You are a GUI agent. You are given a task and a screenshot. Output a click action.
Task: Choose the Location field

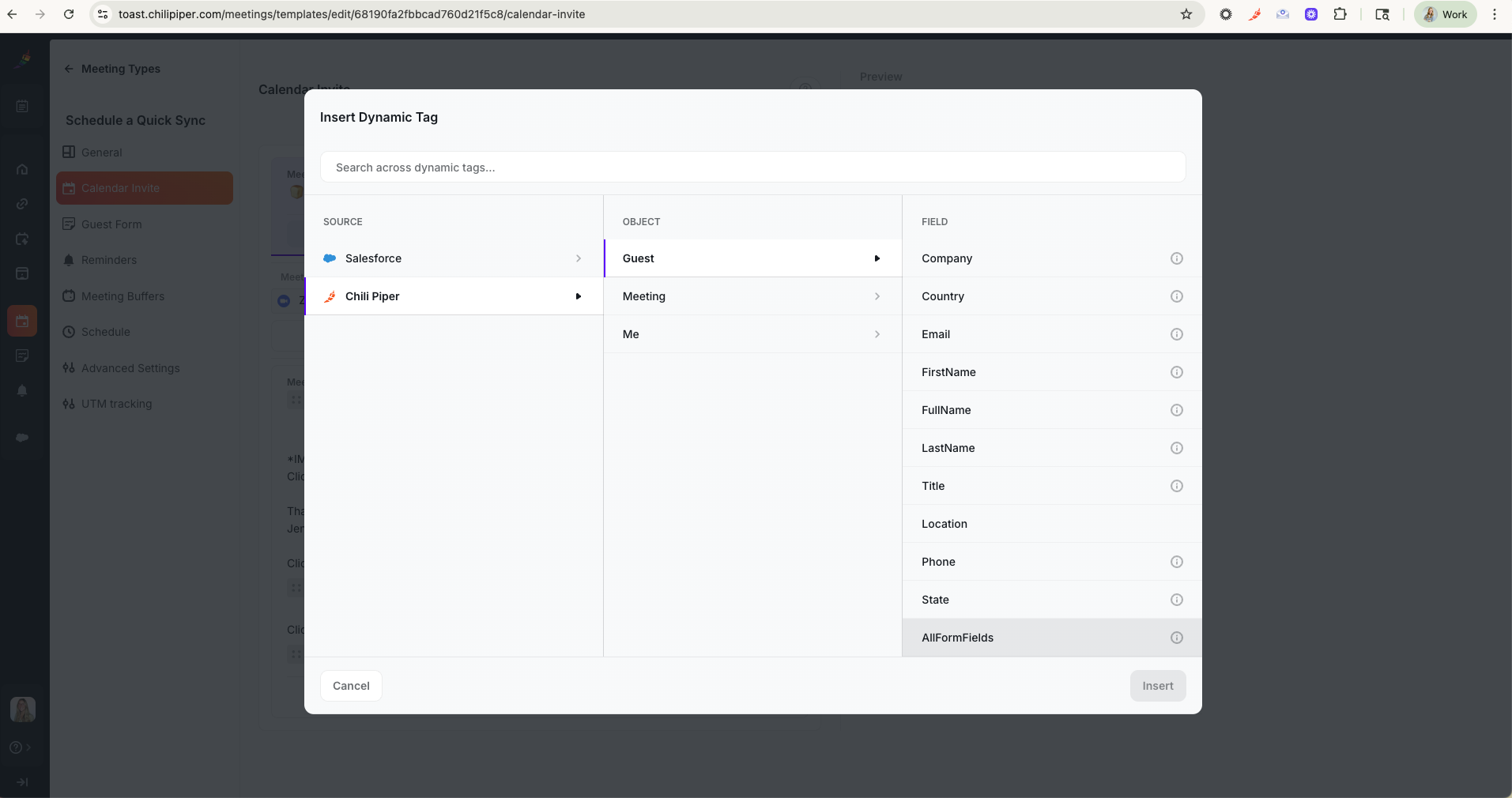tap(945, 524)
